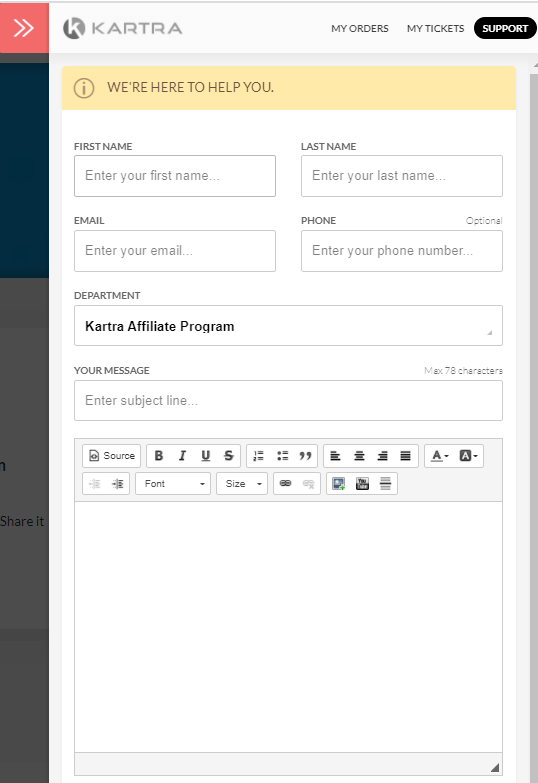Collapse the panel with the double-arrow button

(x=24, y=28)
